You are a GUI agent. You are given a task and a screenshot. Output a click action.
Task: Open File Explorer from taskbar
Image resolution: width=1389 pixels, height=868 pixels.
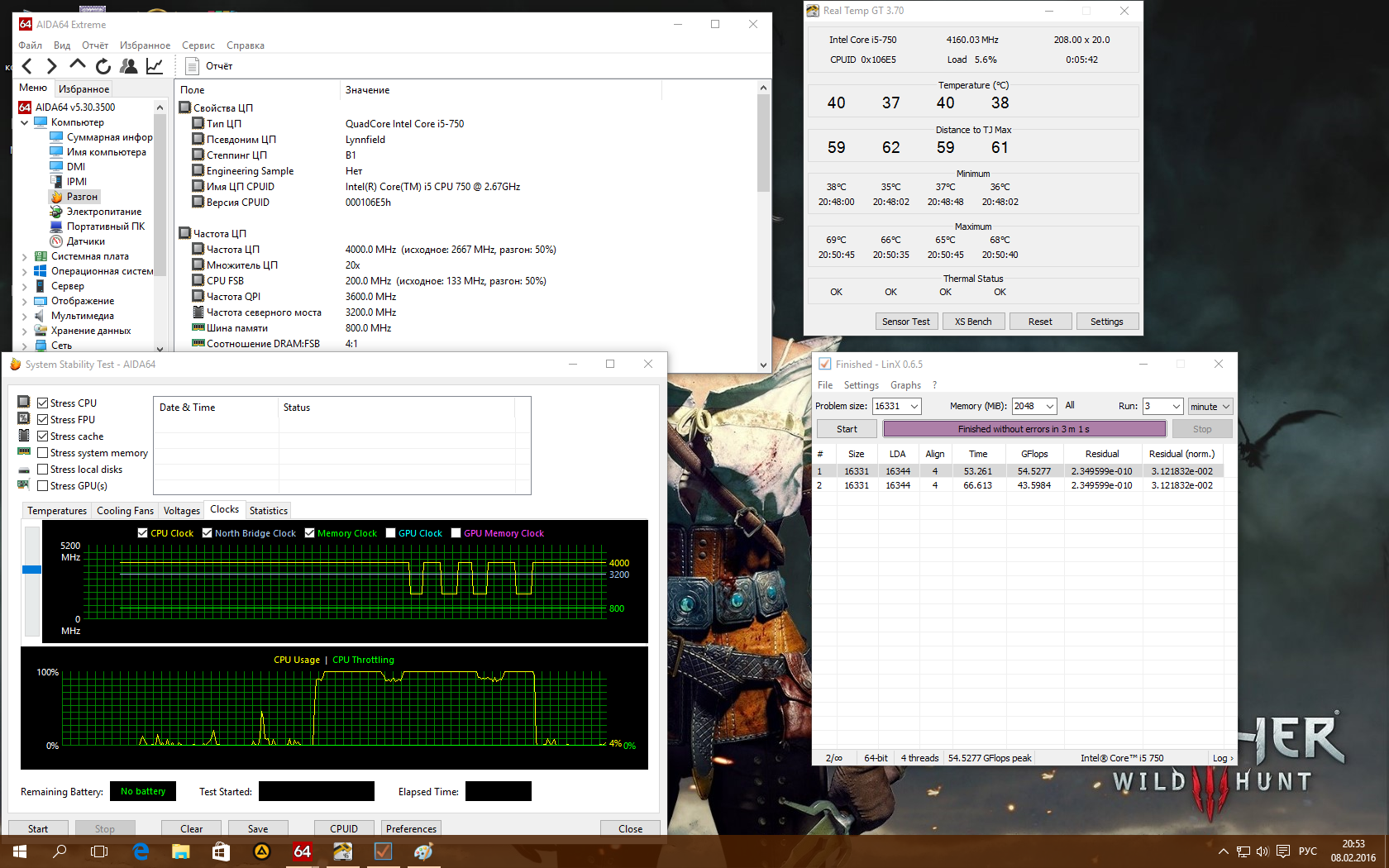pyautogui.click(x=181, y=851)
